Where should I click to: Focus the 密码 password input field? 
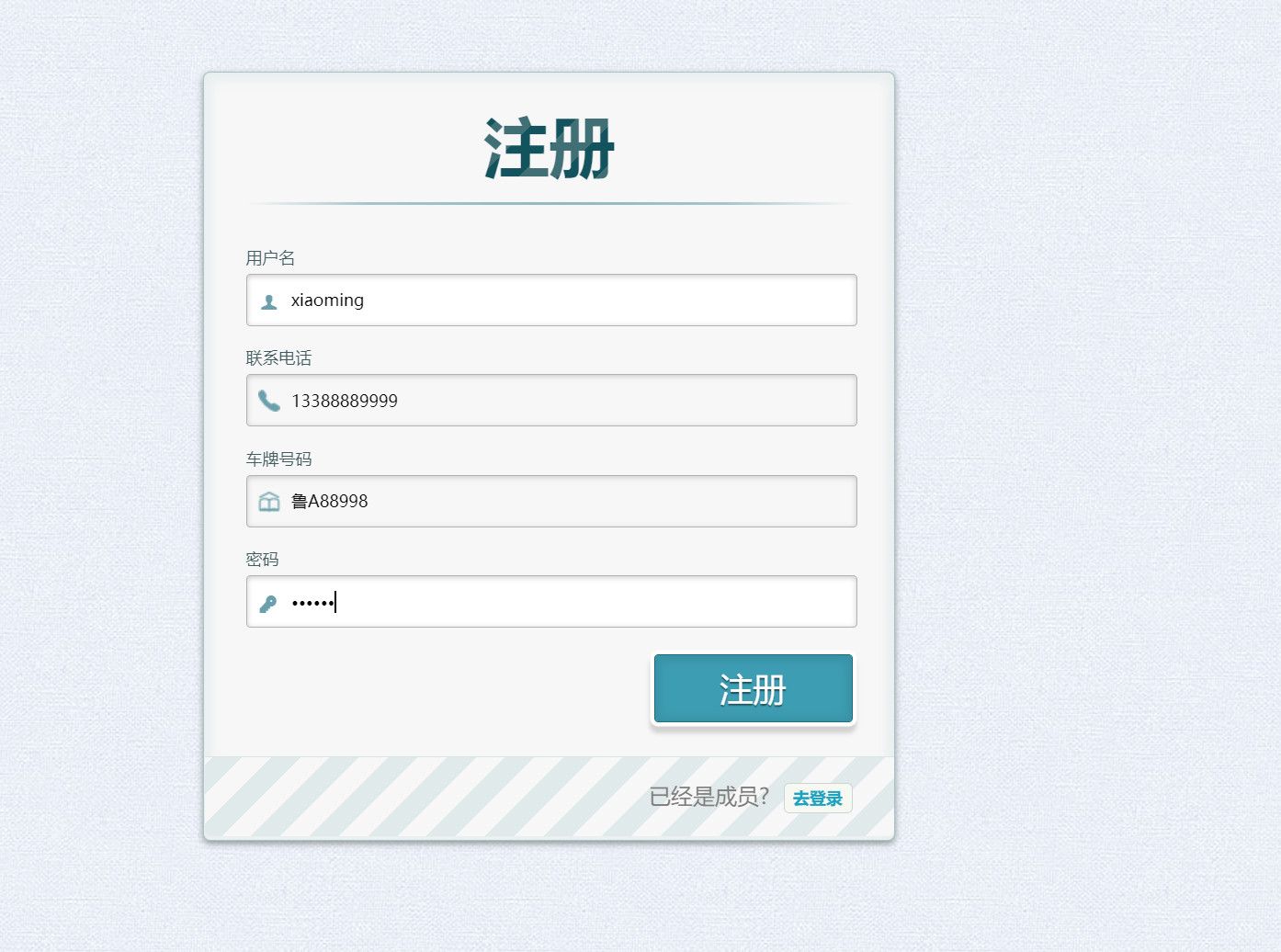click(x=551, y=601)
